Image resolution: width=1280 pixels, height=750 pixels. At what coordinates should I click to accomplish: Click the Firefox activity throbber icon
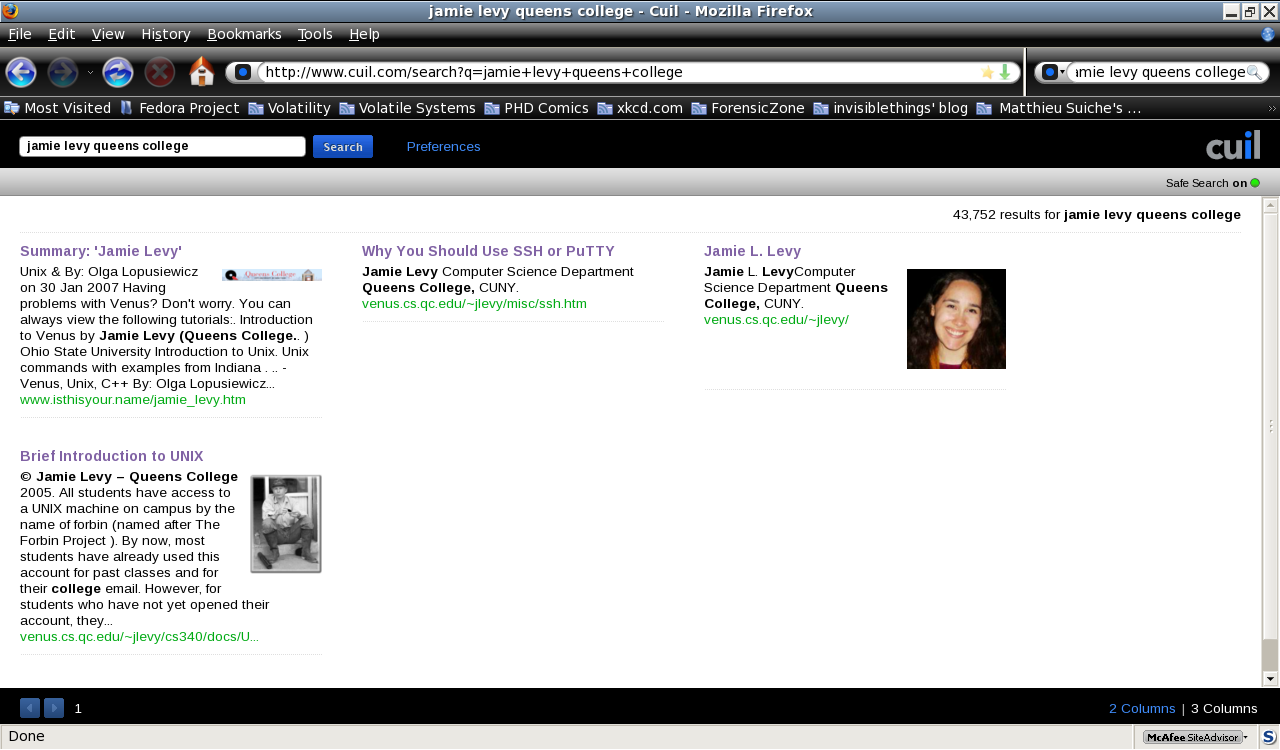click(x=1268, y=34)
